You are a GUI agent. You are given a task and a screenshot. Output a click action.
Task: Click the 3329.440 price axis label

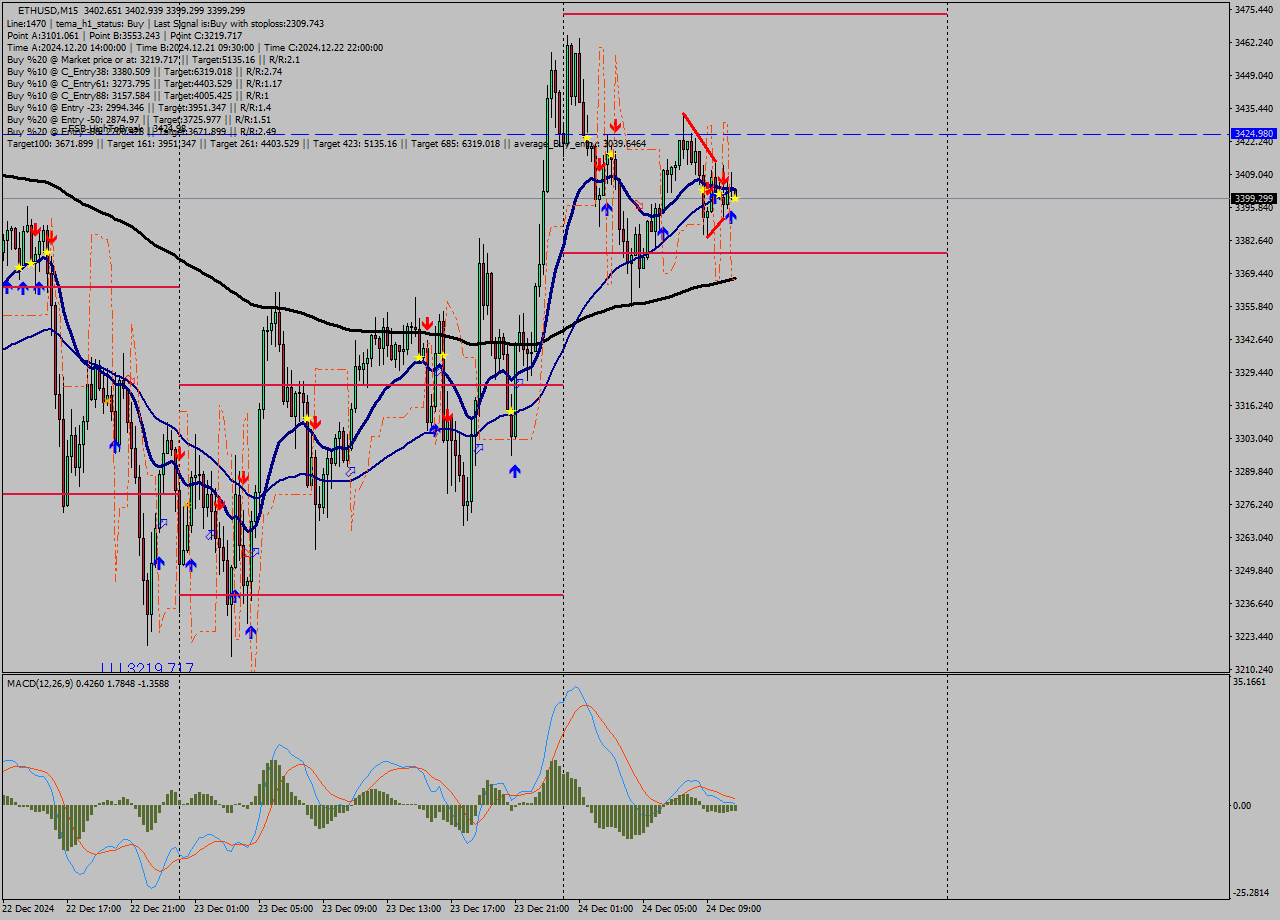(1254, 372)
